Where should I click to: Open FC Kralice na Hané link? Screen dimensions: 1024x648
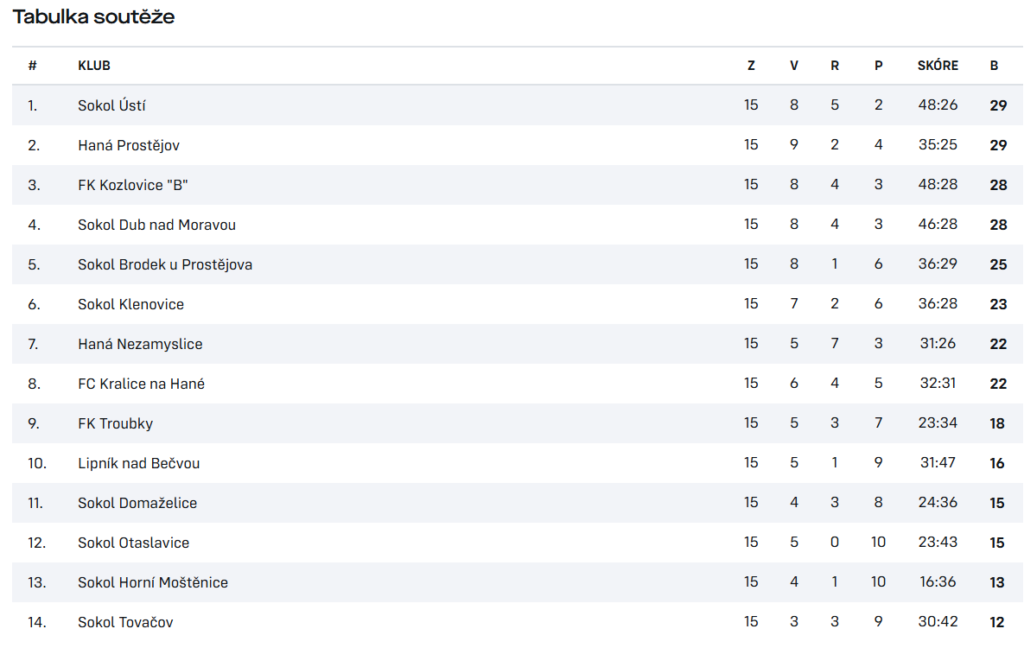pyautogui.click(x=141, y=384)
